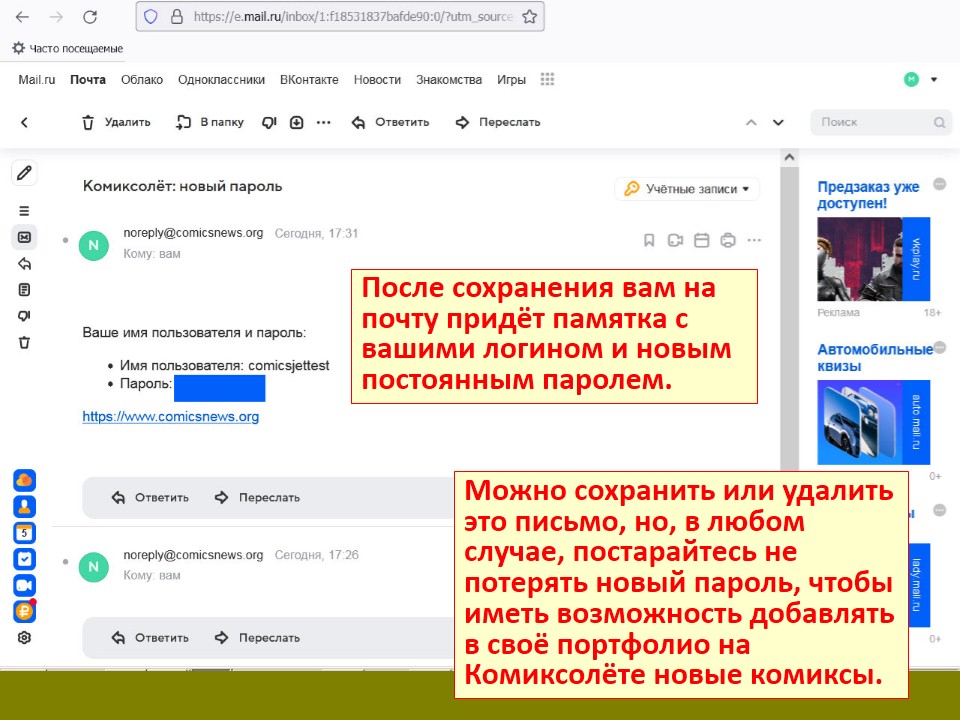
Task: Go to the previous letter with up chevron
Action: [751, 122]
